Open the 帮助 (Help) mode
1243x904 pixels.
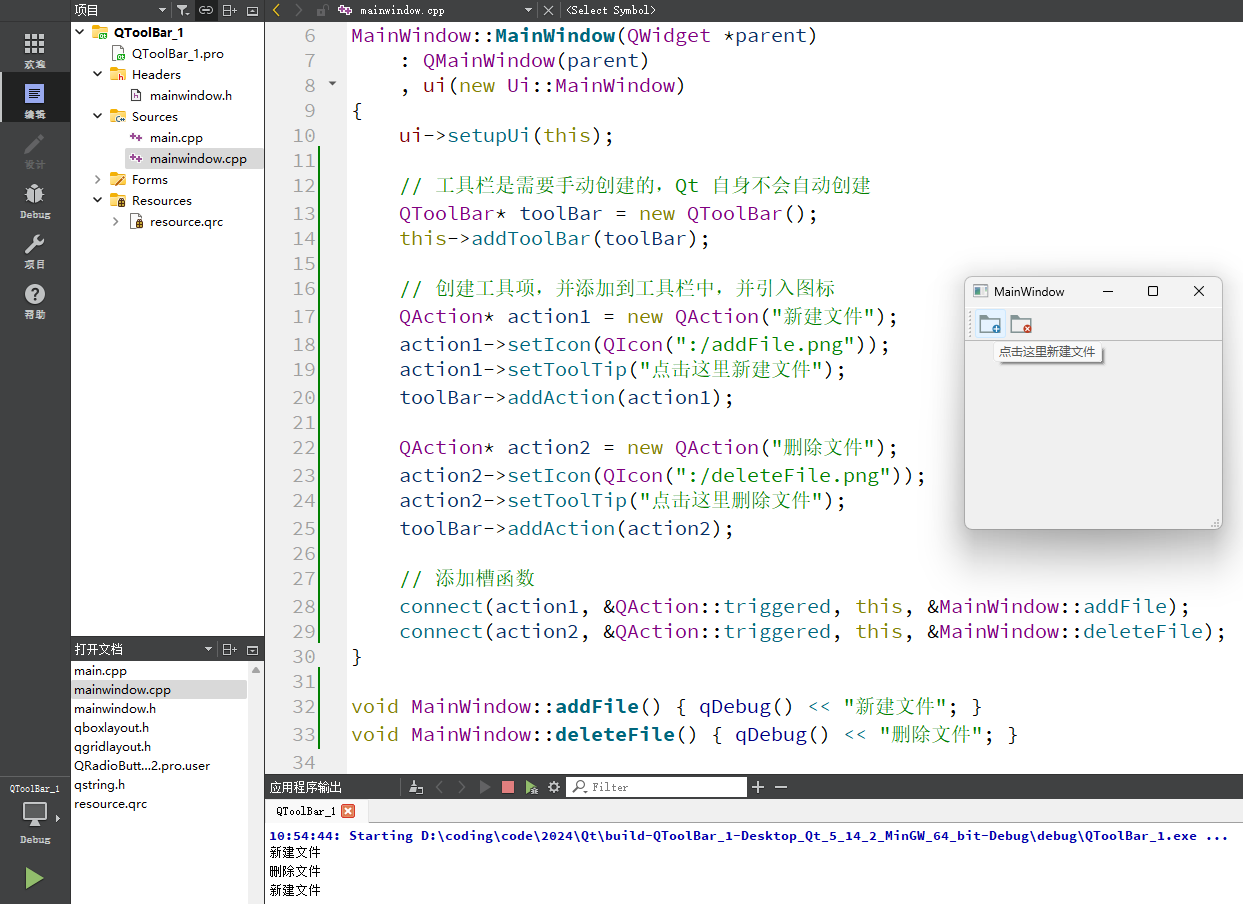tap(35, 300)
